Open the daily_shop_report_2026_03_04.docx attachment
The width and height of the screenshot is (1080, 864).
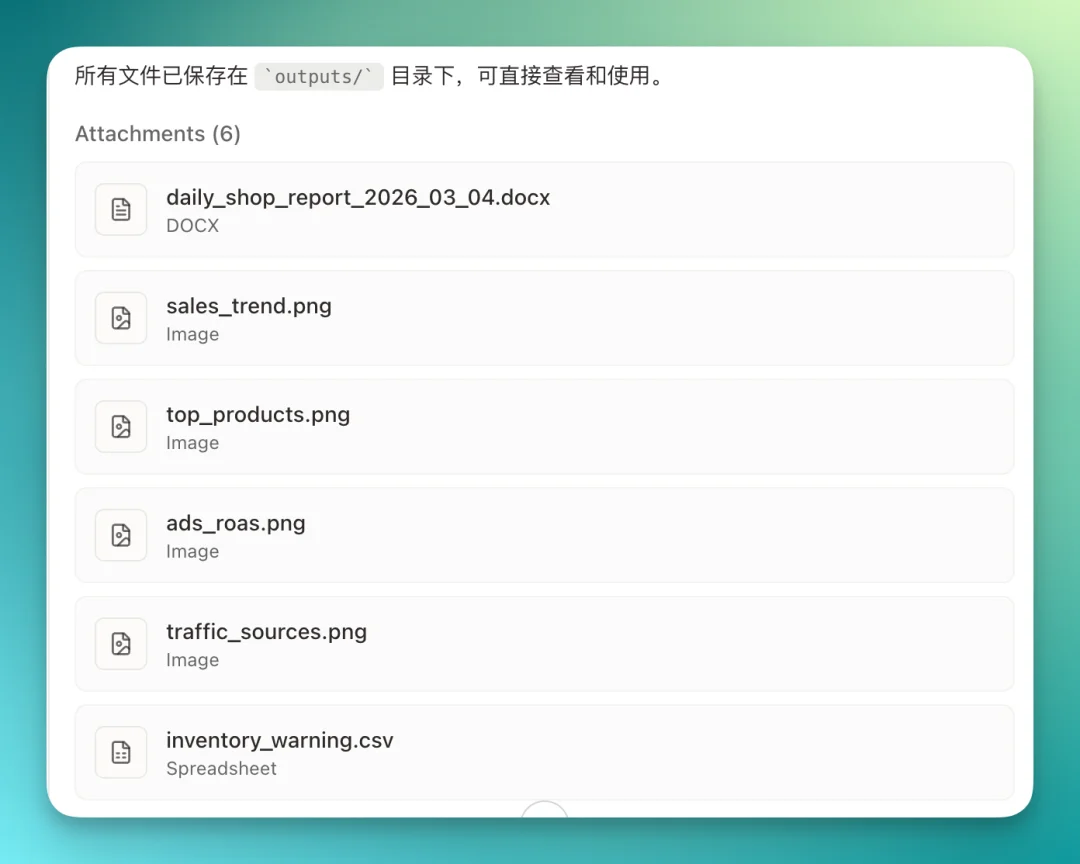click(x=545, y=210)
